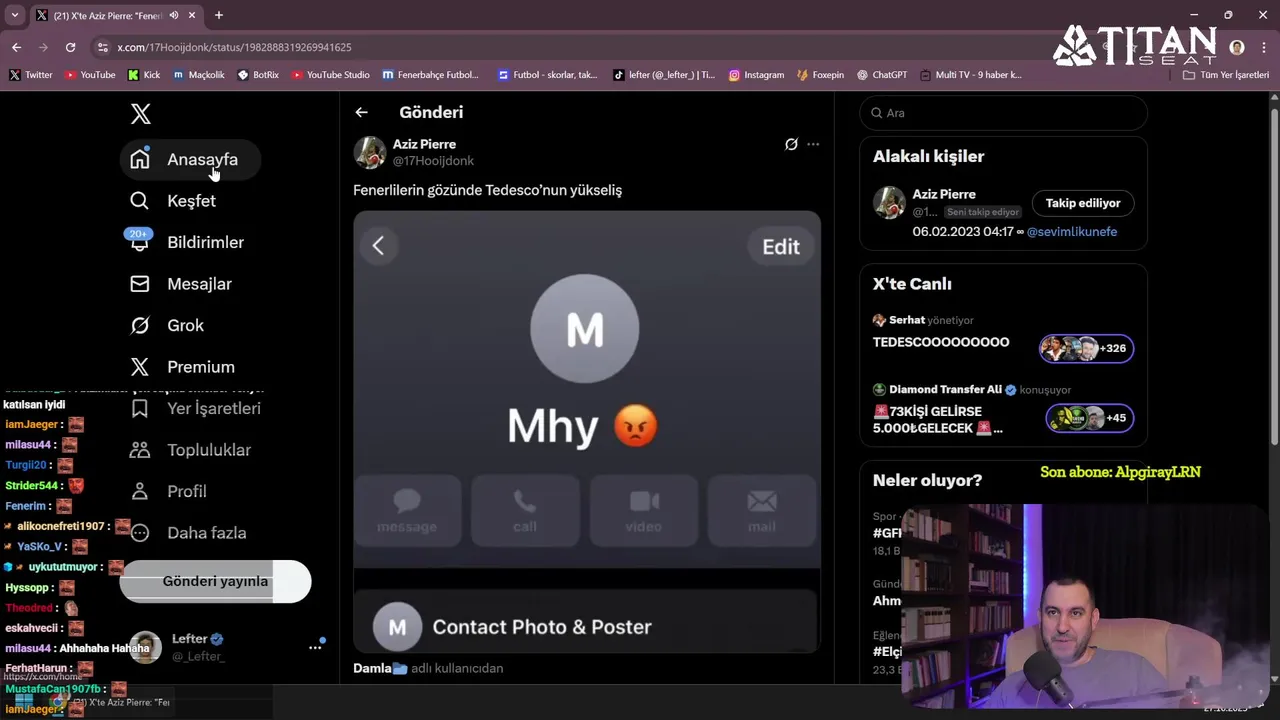Reload the page with the refresh button

click(x=70, y=47)
